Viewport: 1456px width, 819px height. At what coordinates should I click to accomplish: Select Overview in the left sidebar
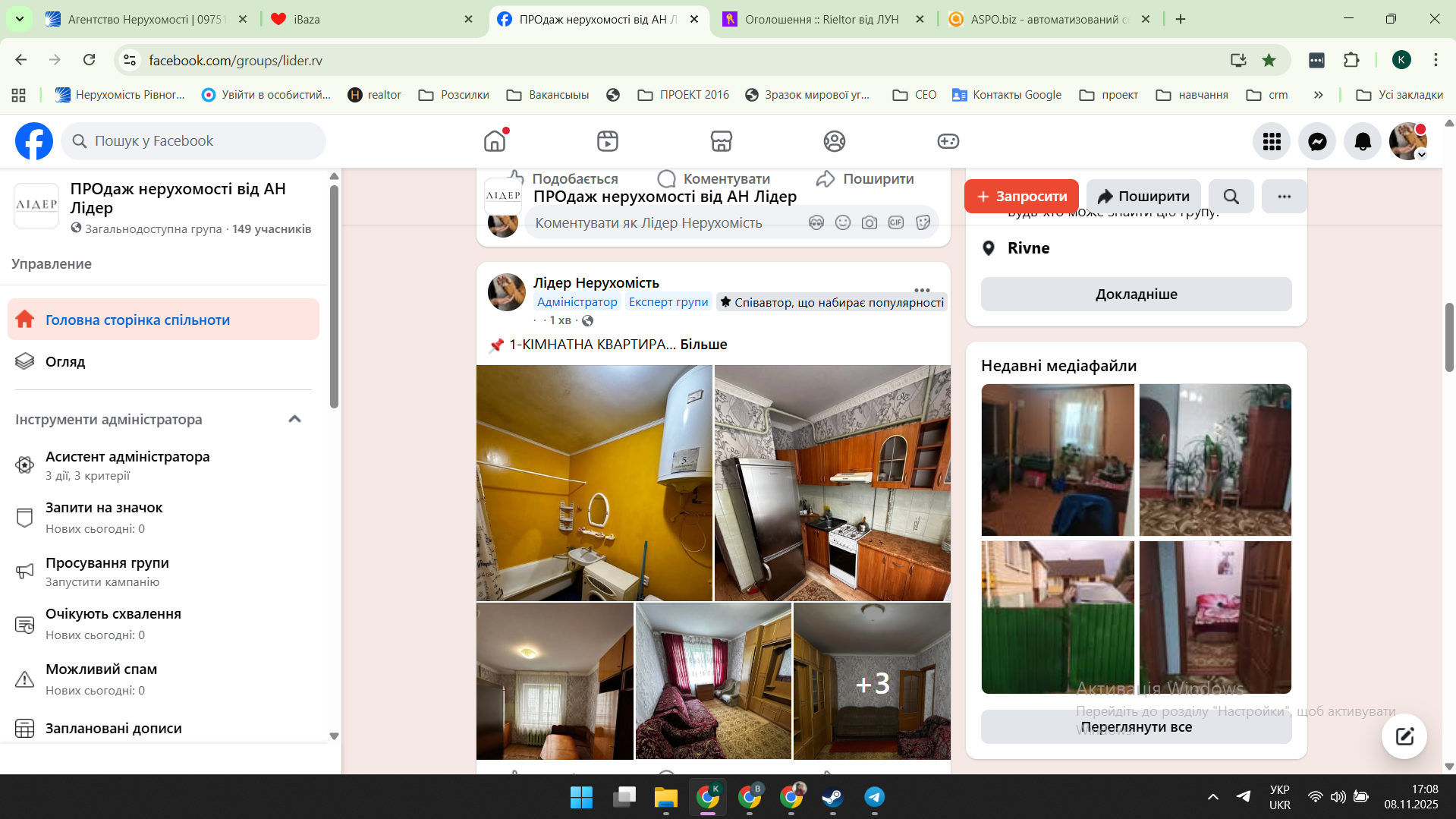[x=65, y=362]
